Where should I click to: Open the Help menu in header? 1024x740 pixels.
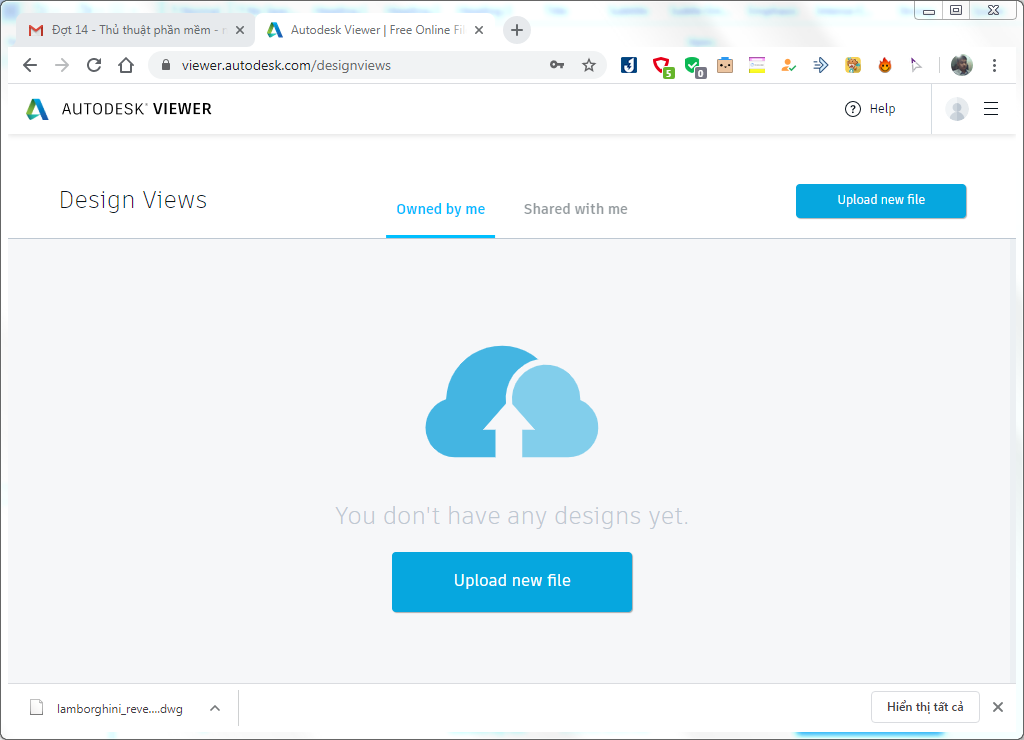(x=869, y=109)
